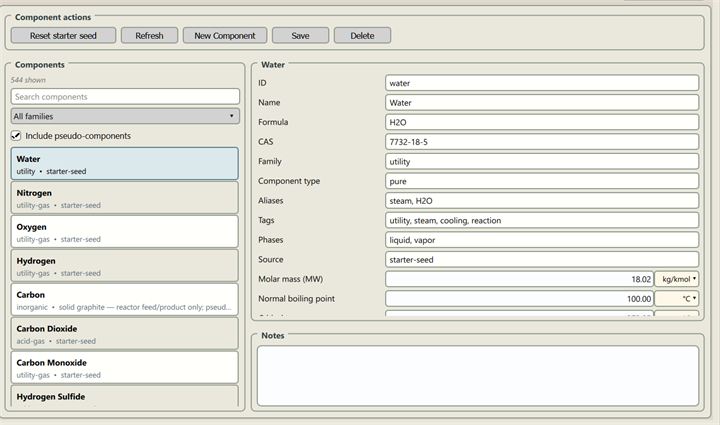The width and height of the screenshot is (720, 425).
Task: Edit Normal boiling point value 100.00
Action: click(x=519, y=299)
